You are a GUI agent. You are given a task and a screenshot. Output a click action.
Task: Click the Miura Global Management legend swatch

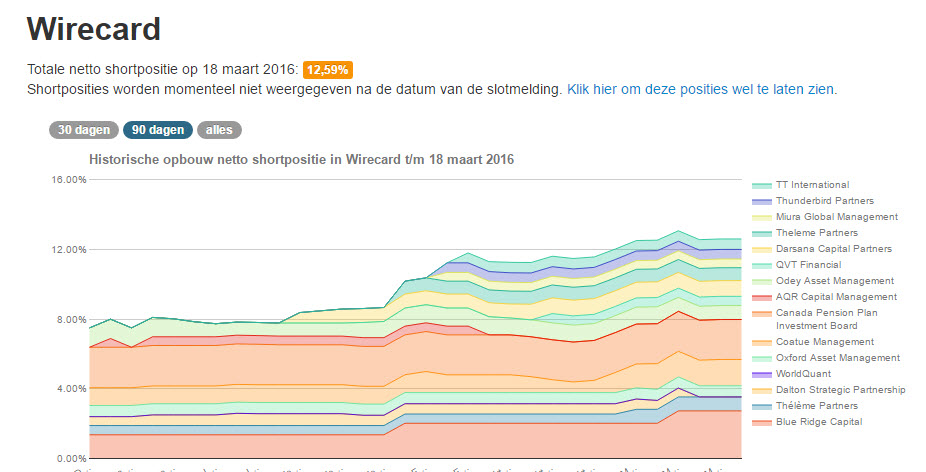tap(760, 217)
